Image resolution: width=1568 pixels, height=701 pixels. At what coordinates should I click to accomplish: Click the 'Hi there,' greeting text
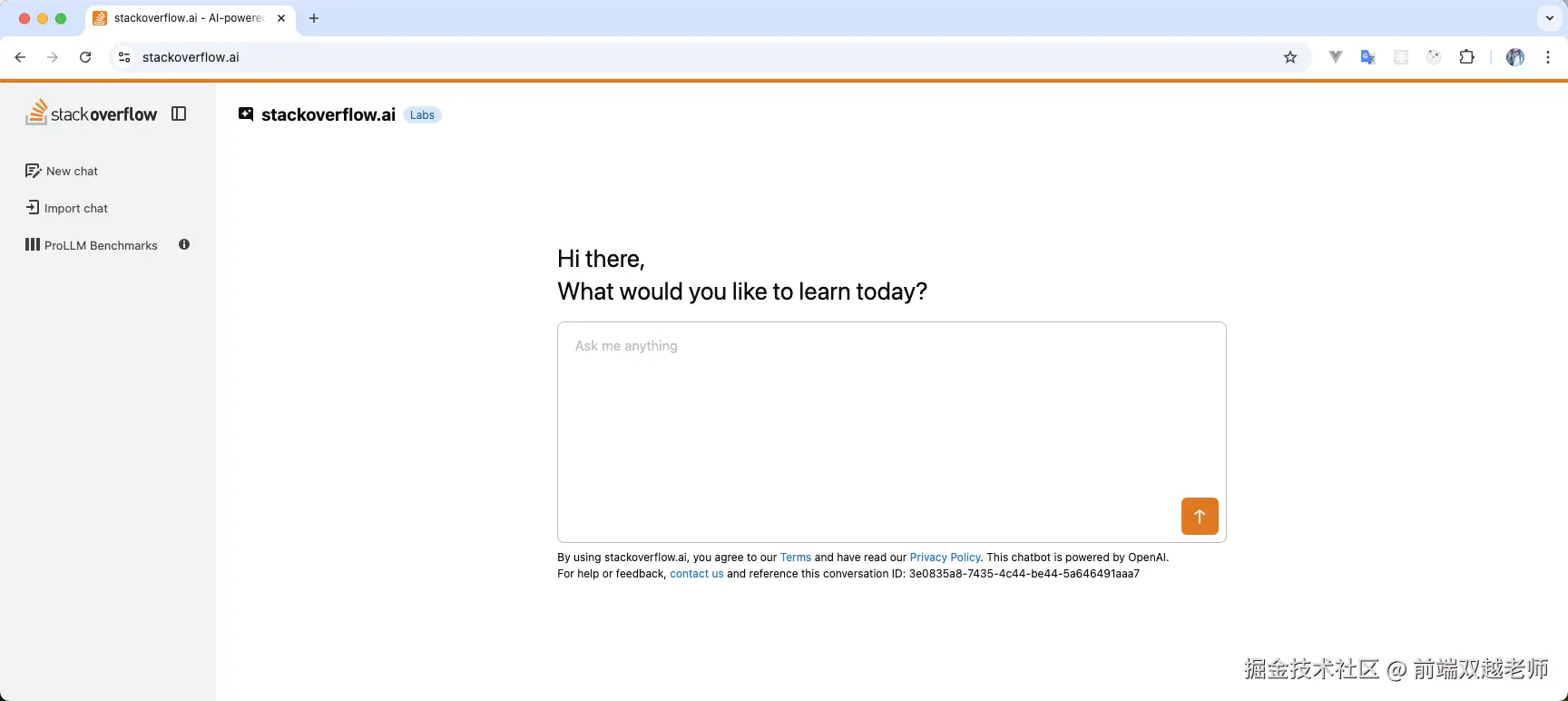601,259
